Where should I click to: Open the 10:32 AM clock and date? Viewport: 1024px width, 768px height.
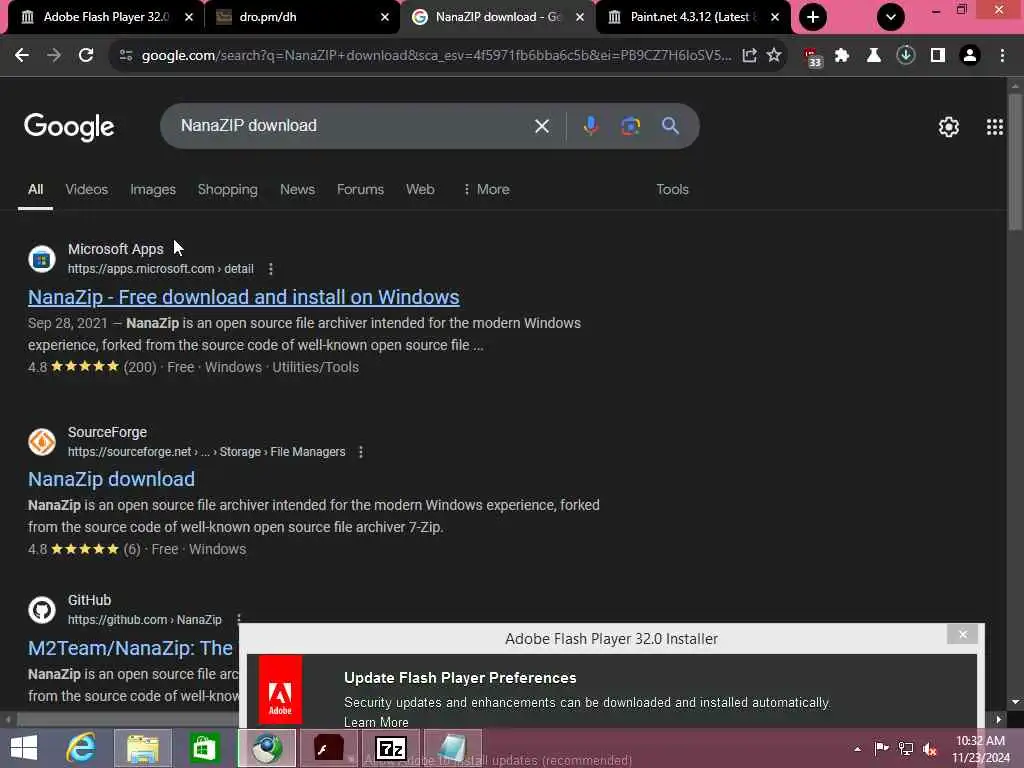(981, 749)
